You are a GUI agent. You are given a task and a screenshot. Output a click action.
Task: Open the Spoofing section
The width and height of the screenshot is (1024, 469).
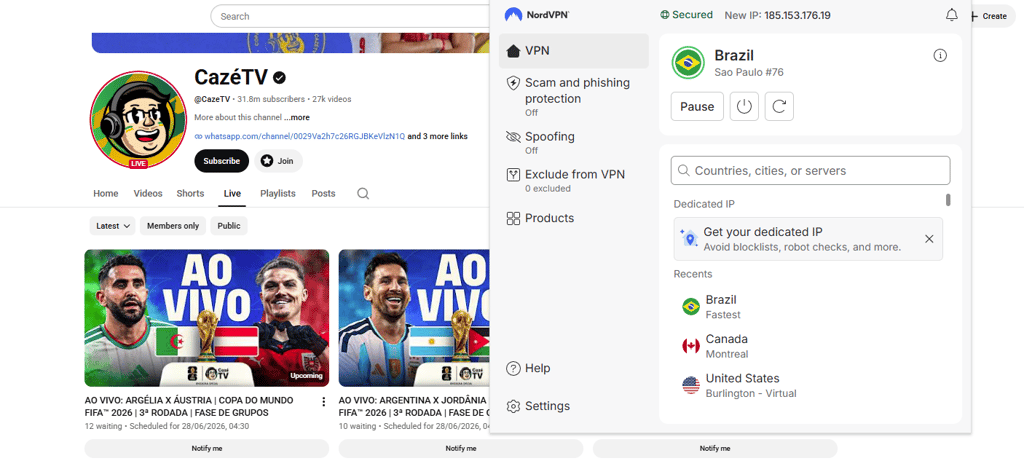(x=573, y=142)
